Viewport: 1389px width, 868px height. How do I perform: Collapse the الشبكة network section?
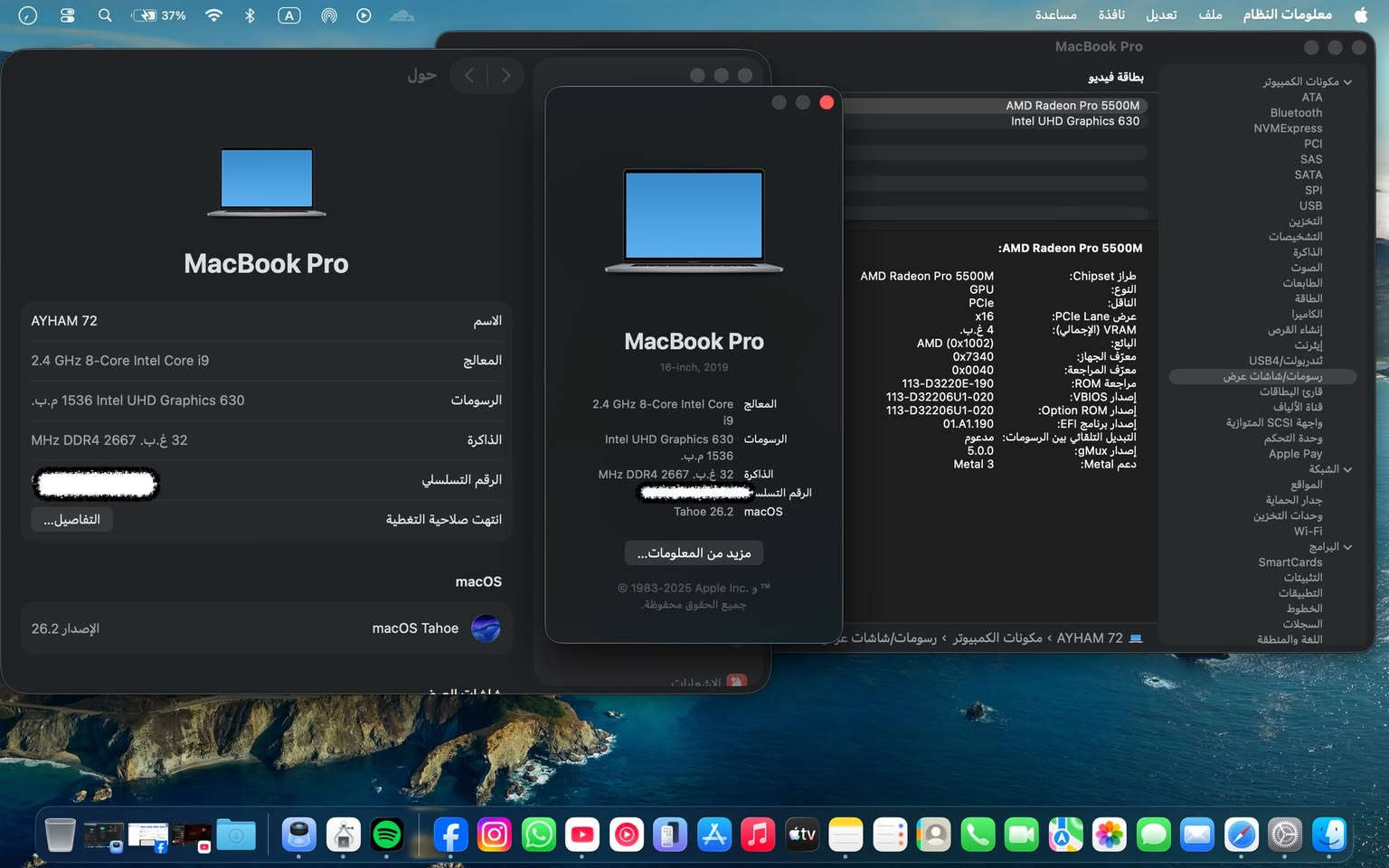coord(1347,469)
